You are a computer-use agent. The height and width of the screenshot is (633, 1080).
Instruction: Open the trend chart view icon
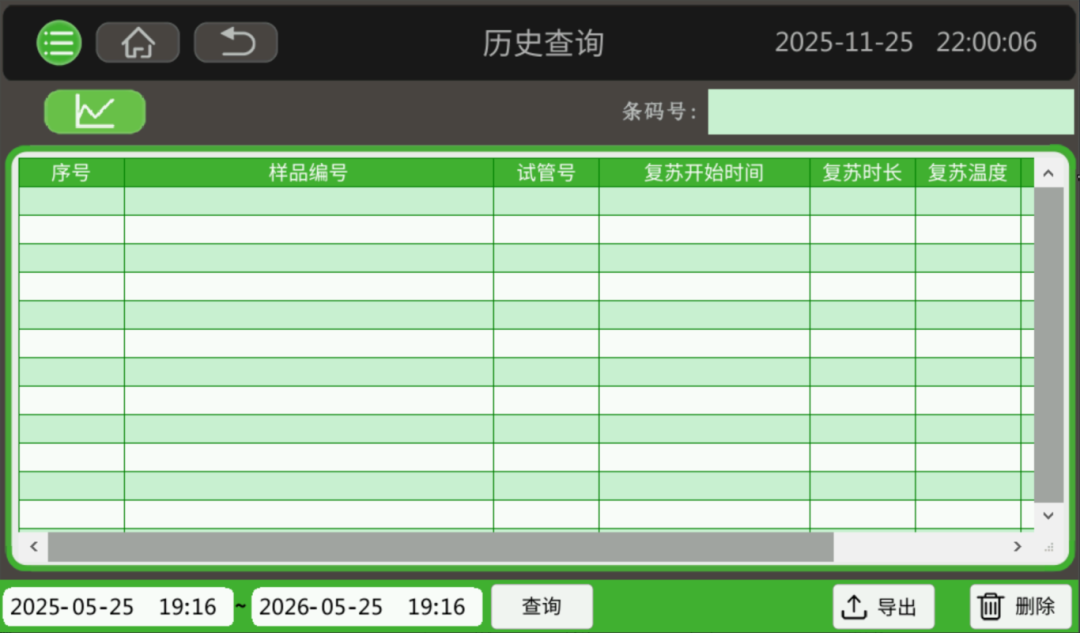coord(95,111)
